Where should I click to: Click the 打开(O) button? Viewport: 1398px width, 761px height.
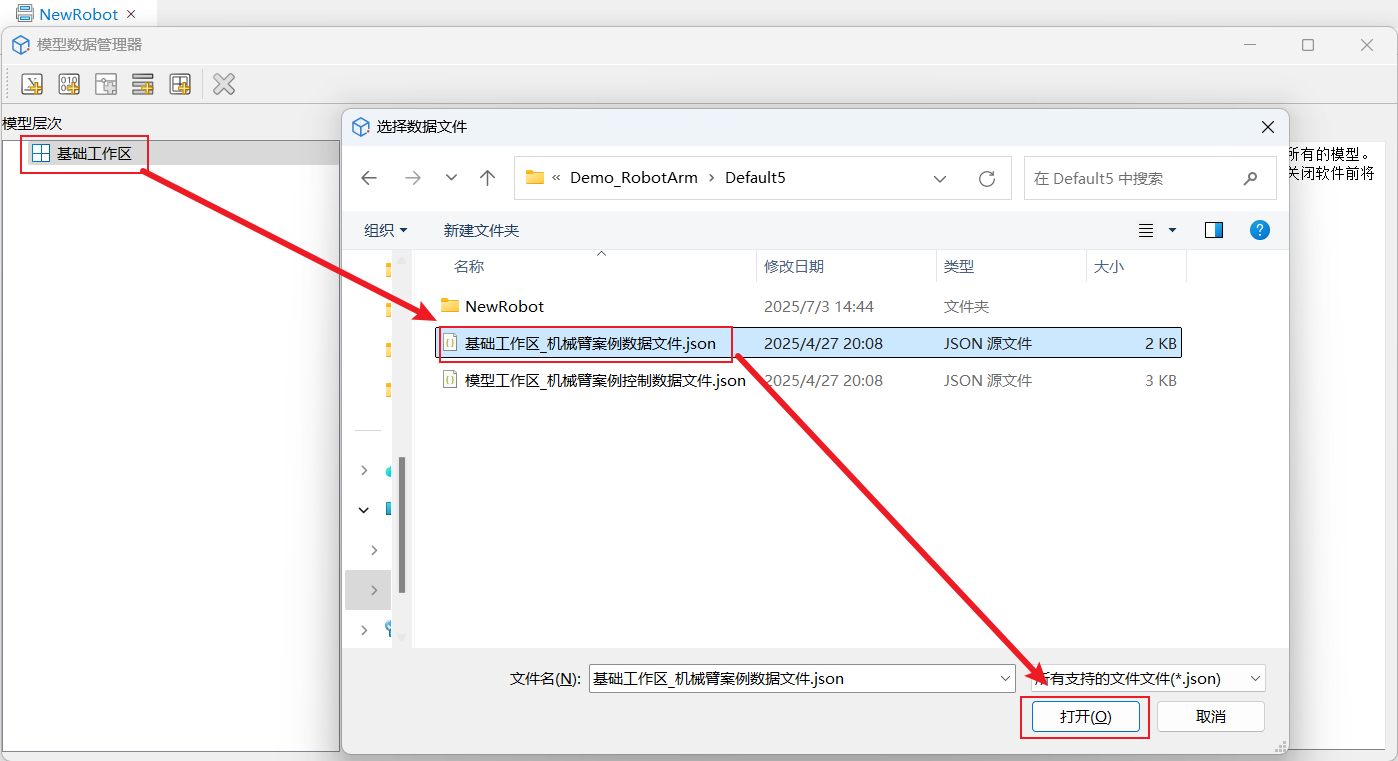(x=1085, y=717)
